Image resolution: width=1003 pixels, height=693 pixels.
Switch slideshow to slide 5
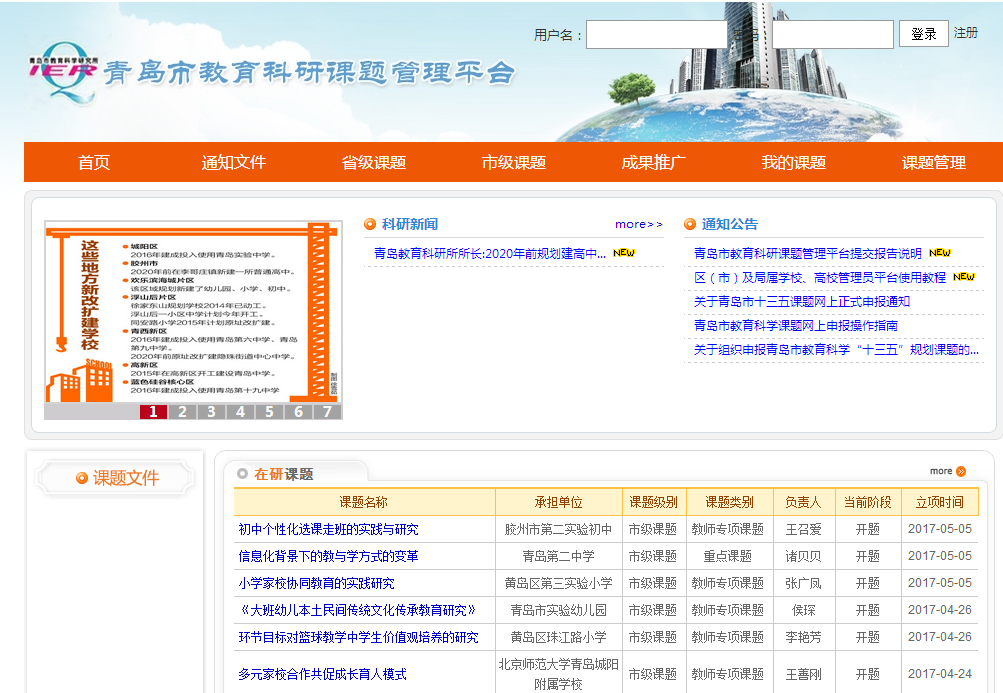click(x=269, y=411)
